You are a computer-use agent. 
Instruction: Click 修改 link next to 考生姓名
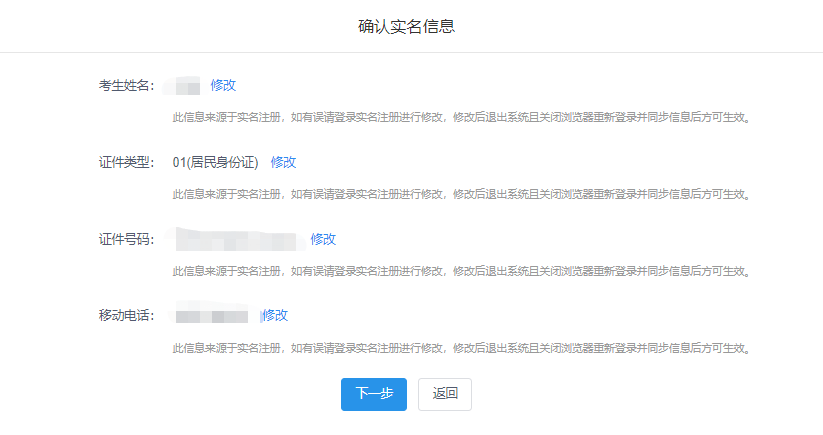click(223, 85)
